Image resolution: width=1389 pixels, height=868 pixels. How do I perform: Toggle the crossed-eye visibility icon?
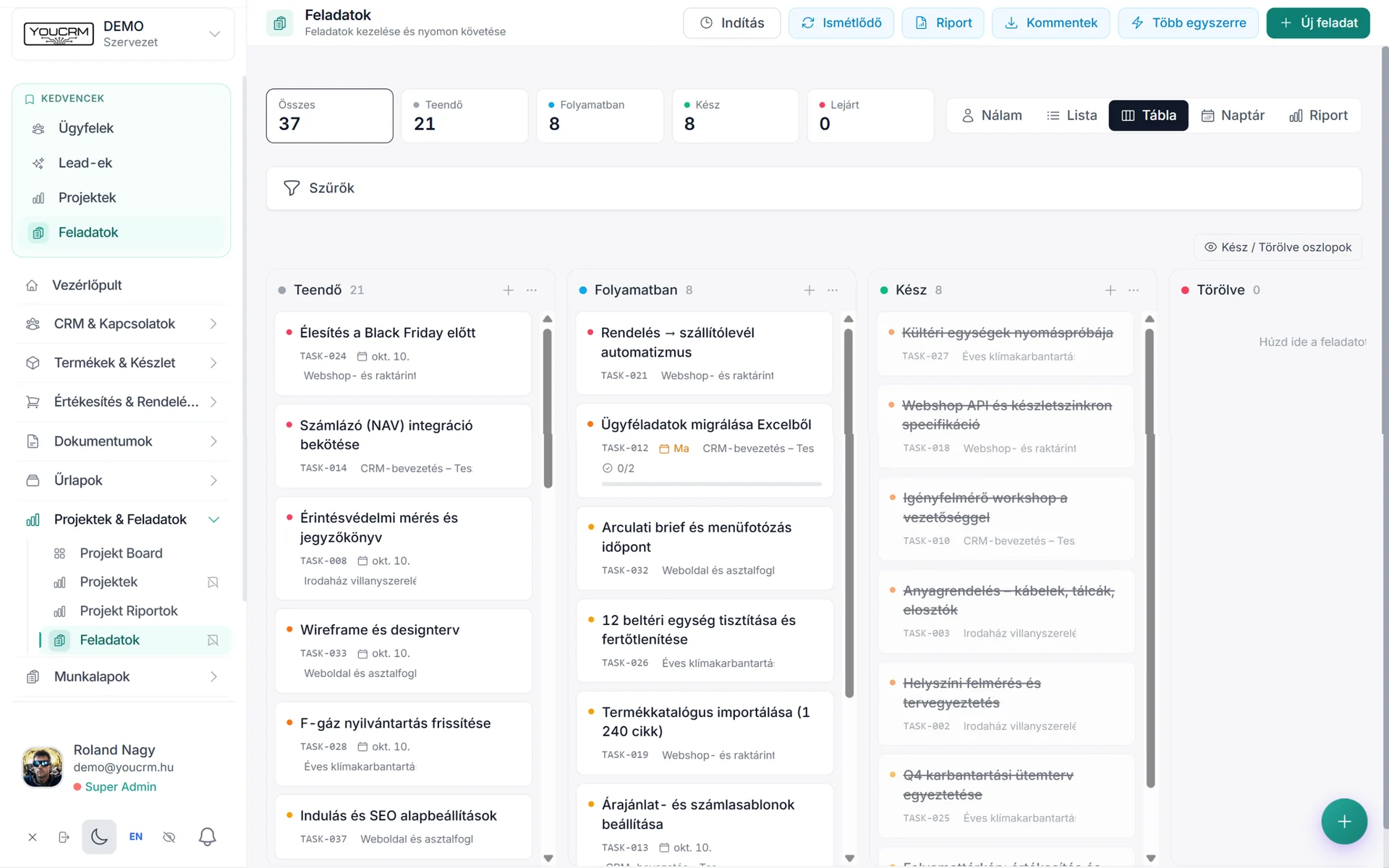169,837
